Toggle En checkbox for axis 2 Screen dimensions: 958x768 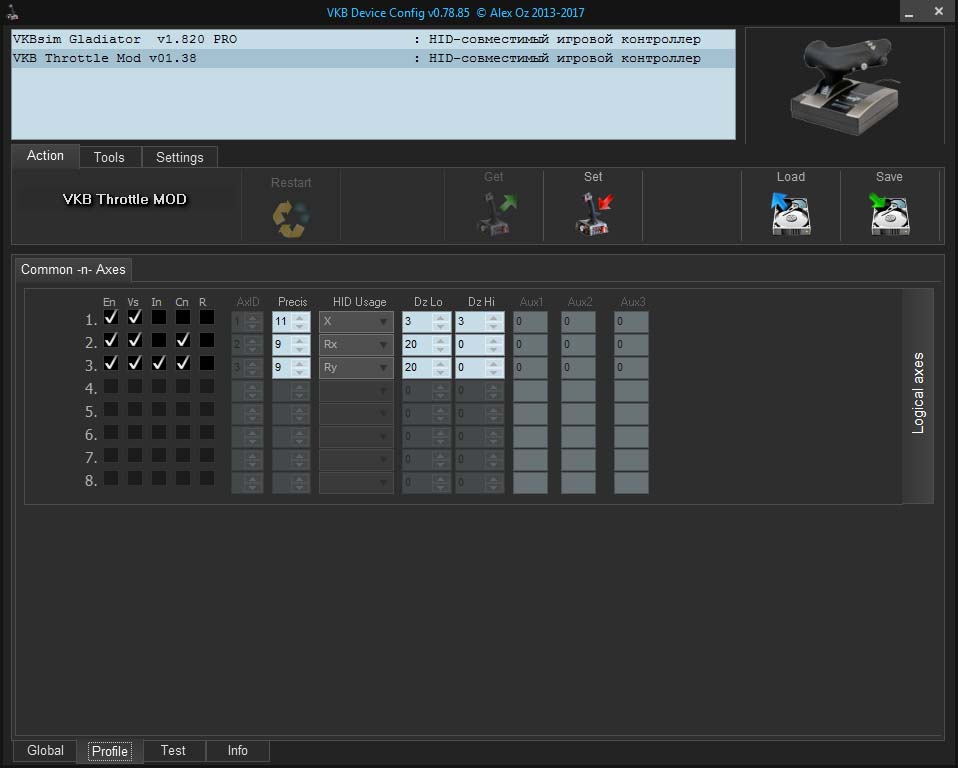111,340
